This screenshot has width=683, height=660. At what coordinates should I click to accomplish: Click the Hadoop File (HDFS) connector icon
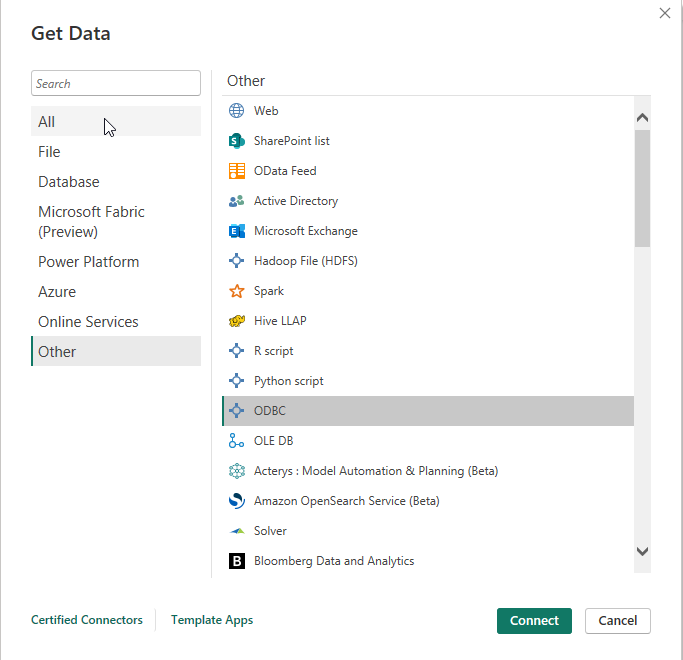[237, 261]
